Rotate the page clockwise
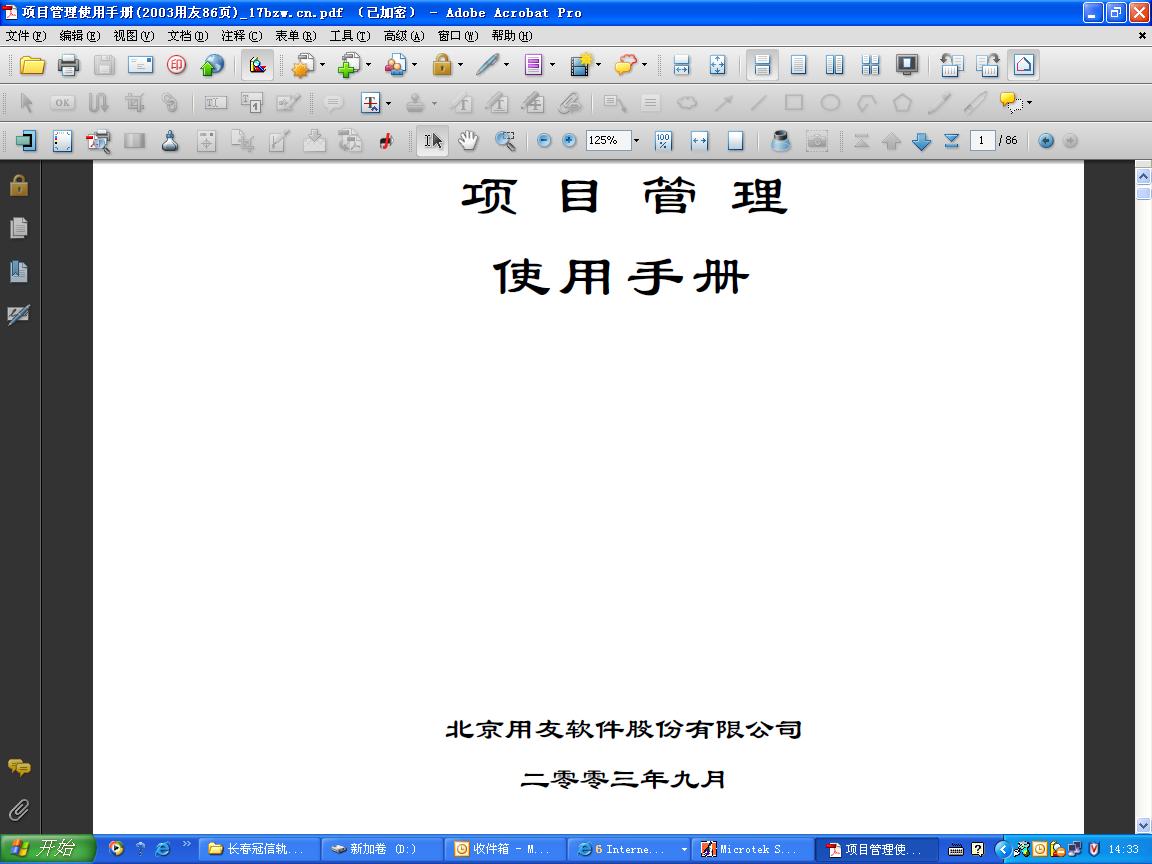Viewport: 1152px width, 864px height. click(x=987, y=65)
